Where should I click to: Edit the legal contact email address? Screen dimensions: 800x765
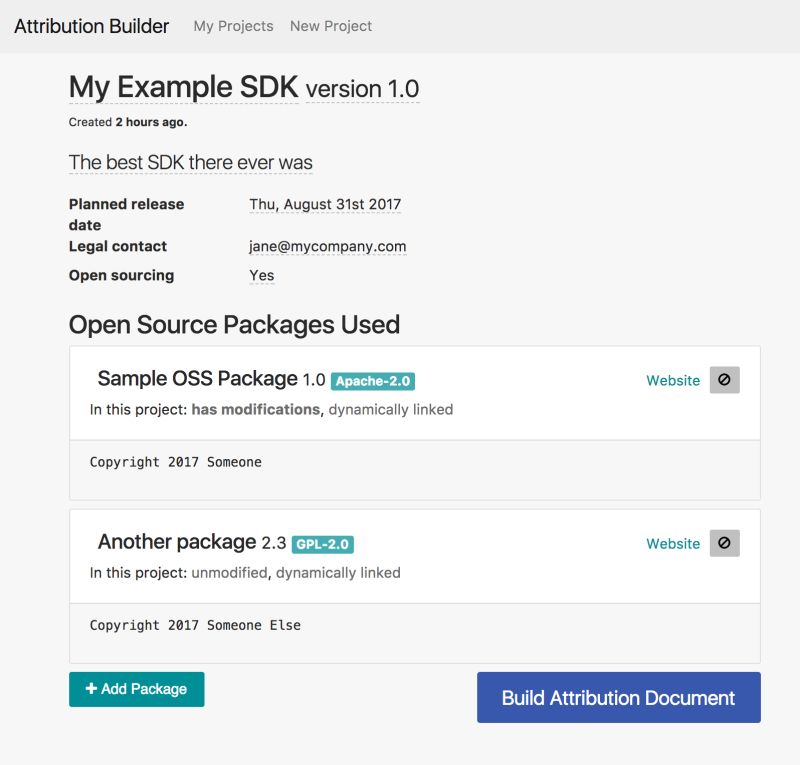coord(328,246)
